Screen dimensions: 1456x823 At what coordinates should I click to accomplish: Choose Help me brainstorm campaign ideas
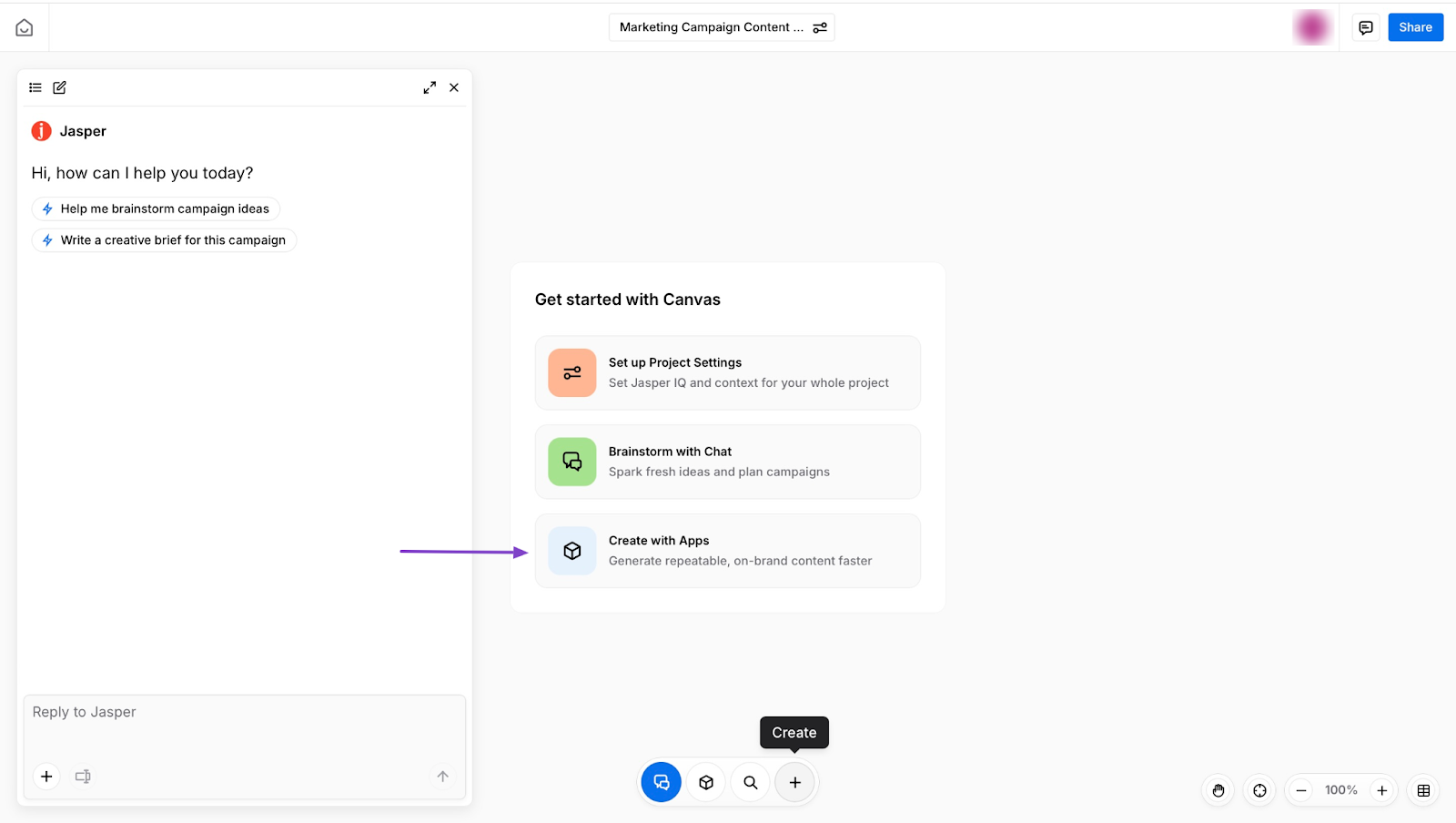[x=156, y=208]
